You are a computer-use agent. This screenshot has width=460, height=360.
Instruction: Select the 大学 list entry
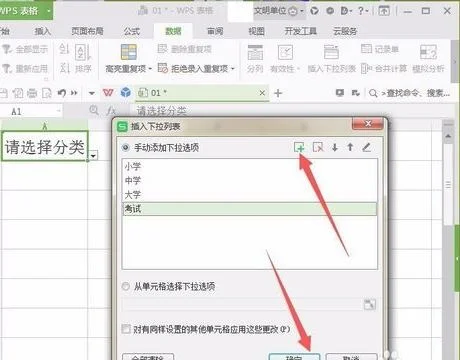coord(250,194)
